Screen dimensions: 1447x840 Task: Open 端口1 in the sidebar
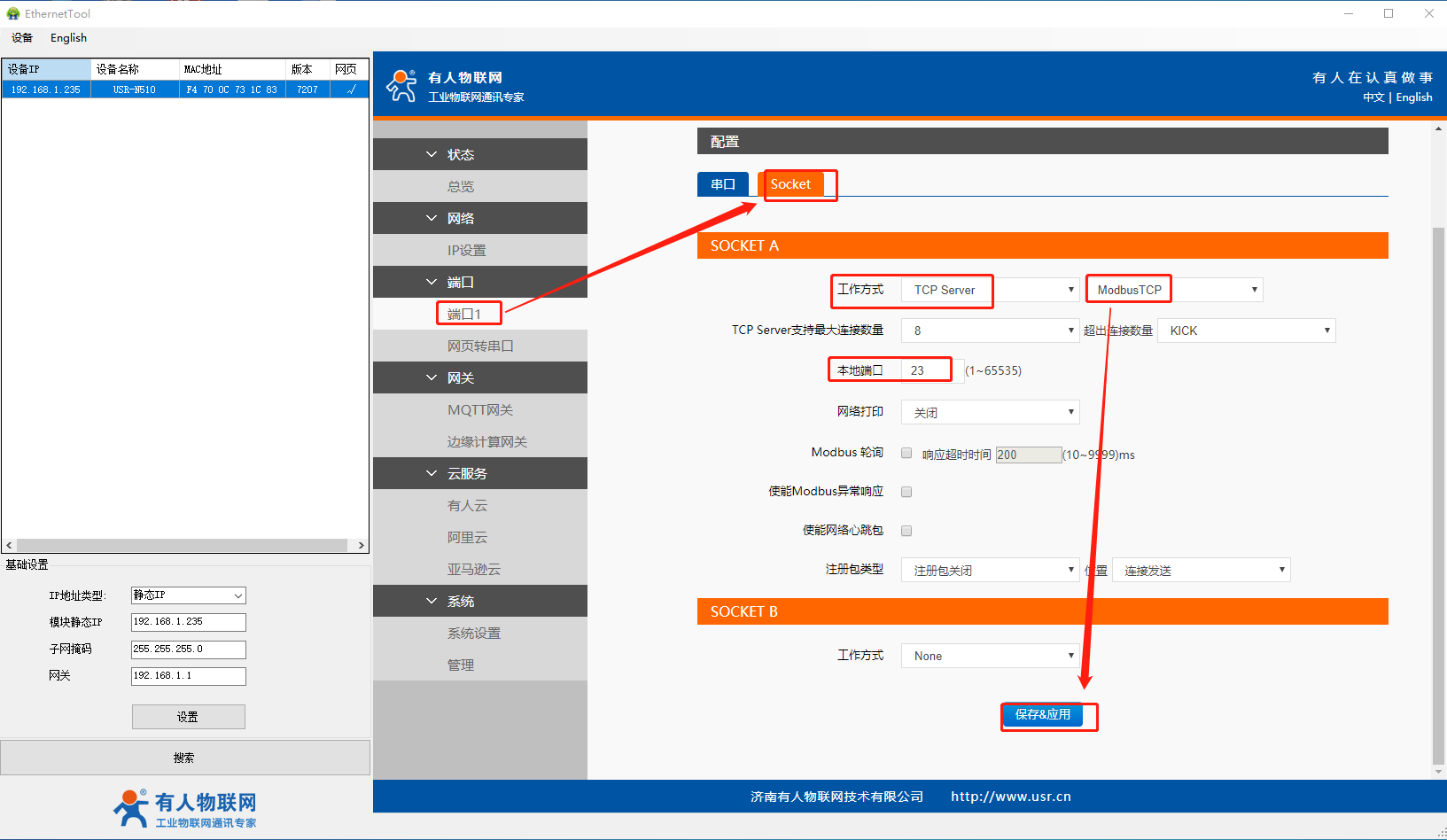(464, 314)
